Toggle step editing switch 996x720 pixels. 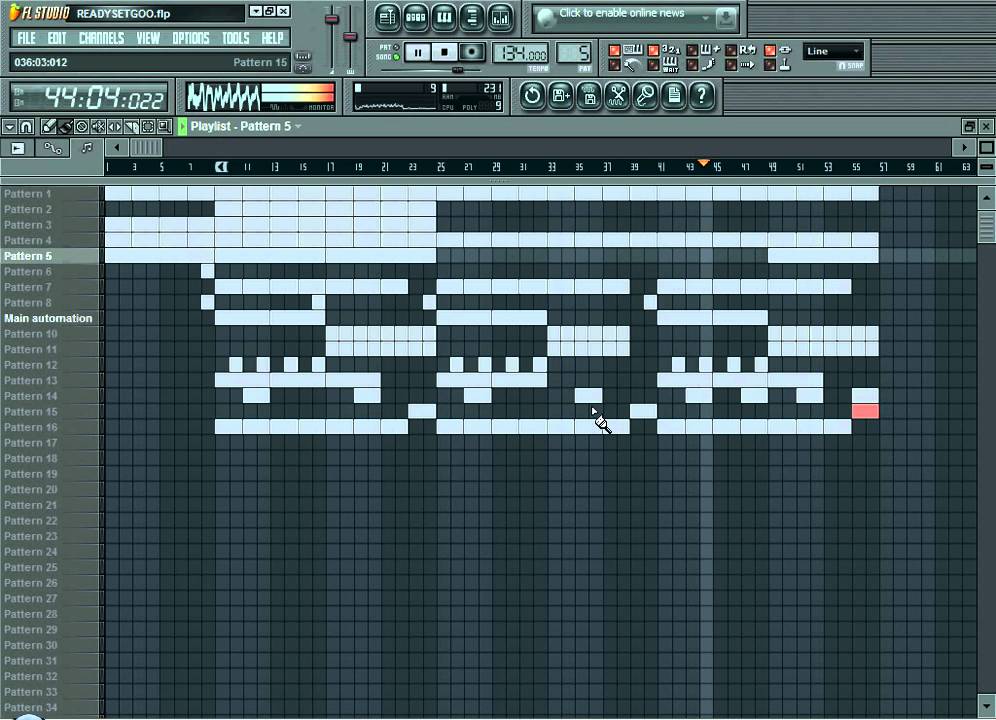(692, 65)
